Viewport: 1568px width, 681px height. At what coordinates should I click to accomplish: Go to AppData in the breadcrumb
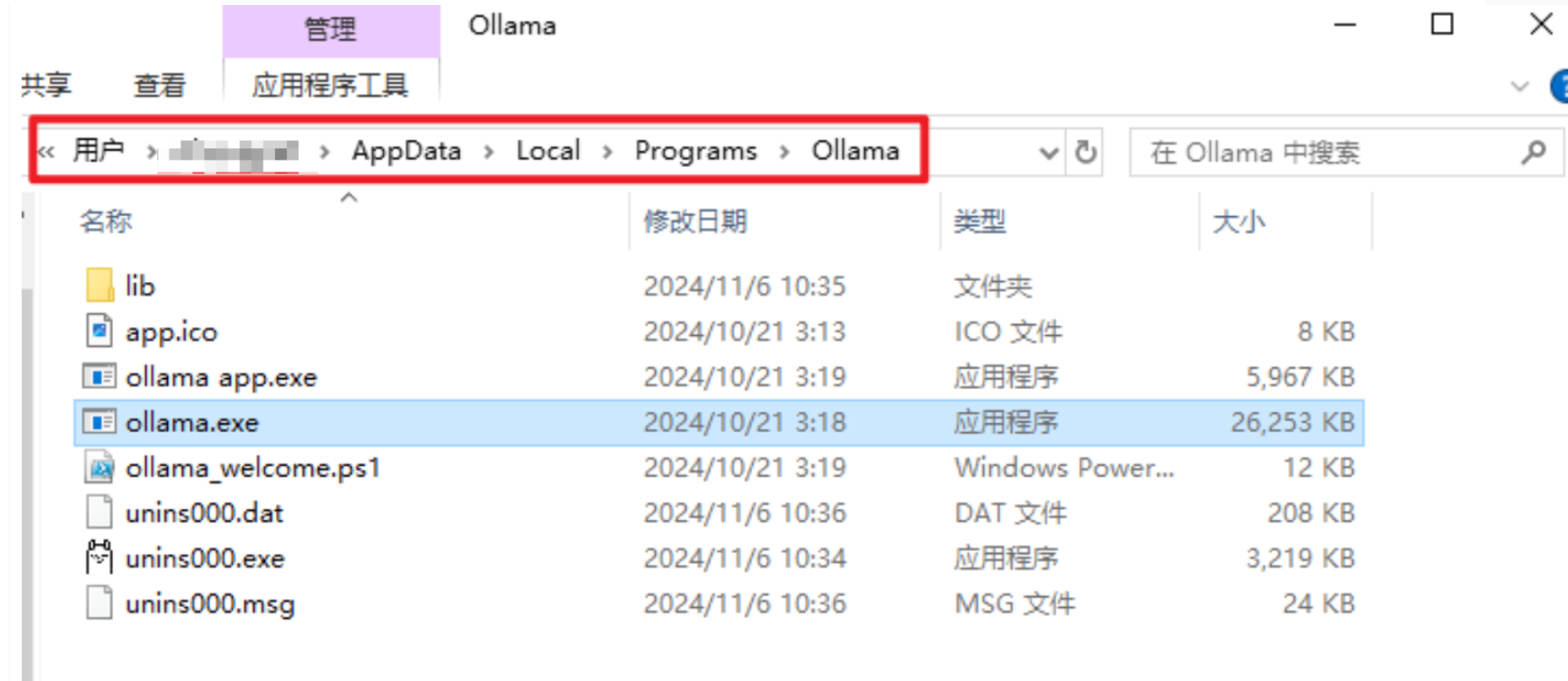pos(406,151)
